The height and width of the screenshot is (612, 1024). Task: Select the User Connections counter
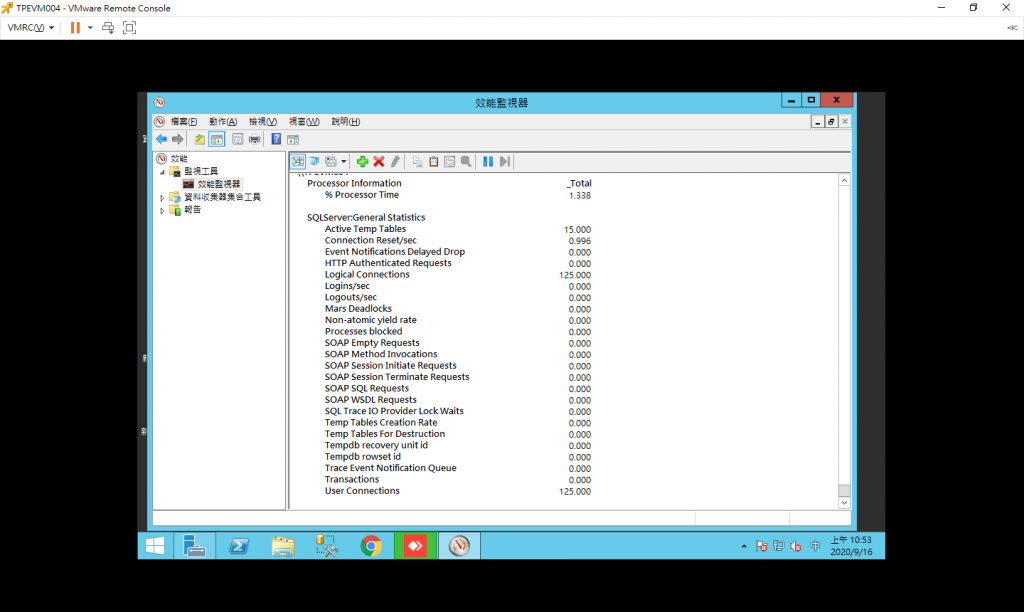[362, 491]
